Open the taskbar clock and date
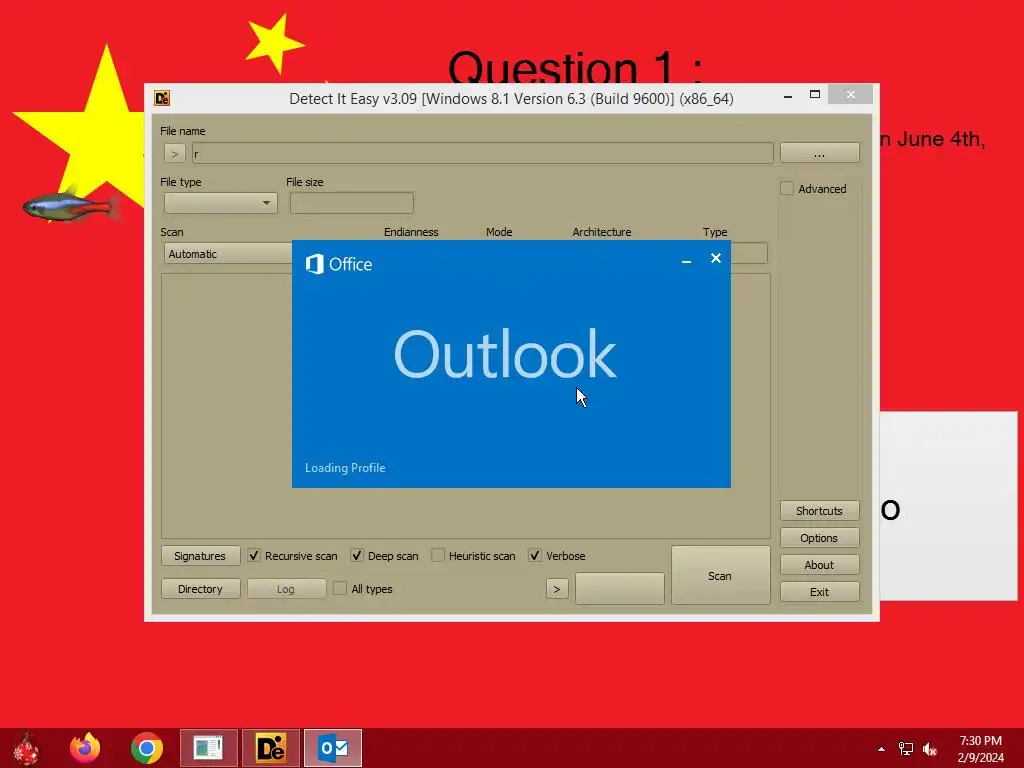 tap(980, 748)
